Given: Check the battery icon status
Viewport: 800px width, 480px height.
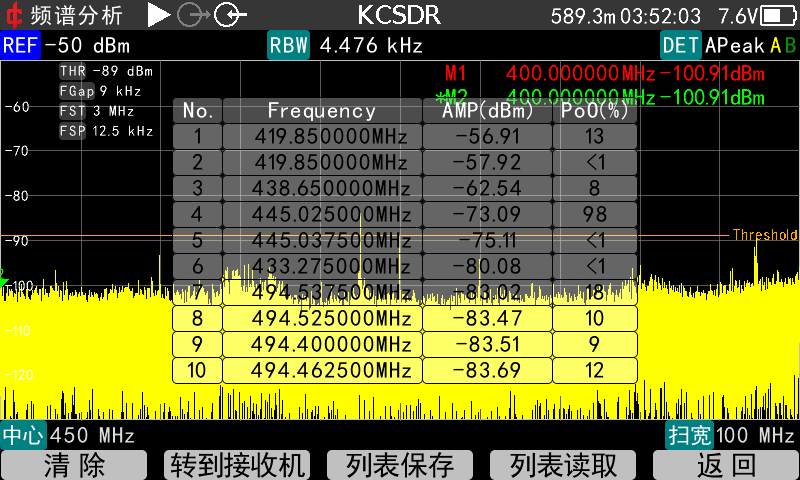Looking at the screenshot, I should point(778,16).
